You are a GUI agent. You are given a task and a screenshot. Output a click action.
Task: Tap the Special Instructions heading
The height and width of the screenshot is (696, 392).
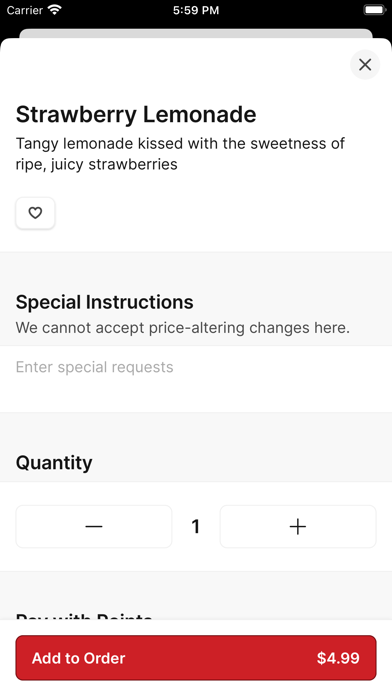coord(104,302)
